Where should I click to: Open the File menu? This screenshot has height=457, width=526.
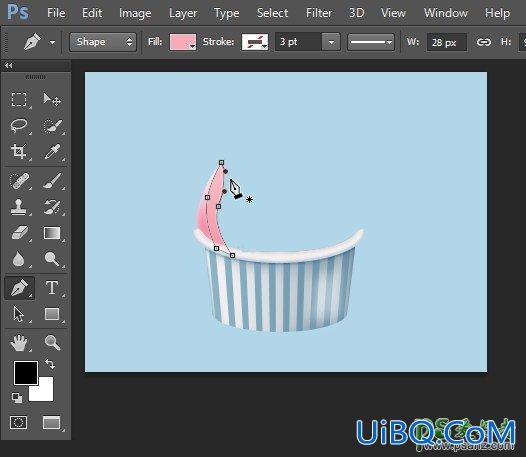[56, 13]
